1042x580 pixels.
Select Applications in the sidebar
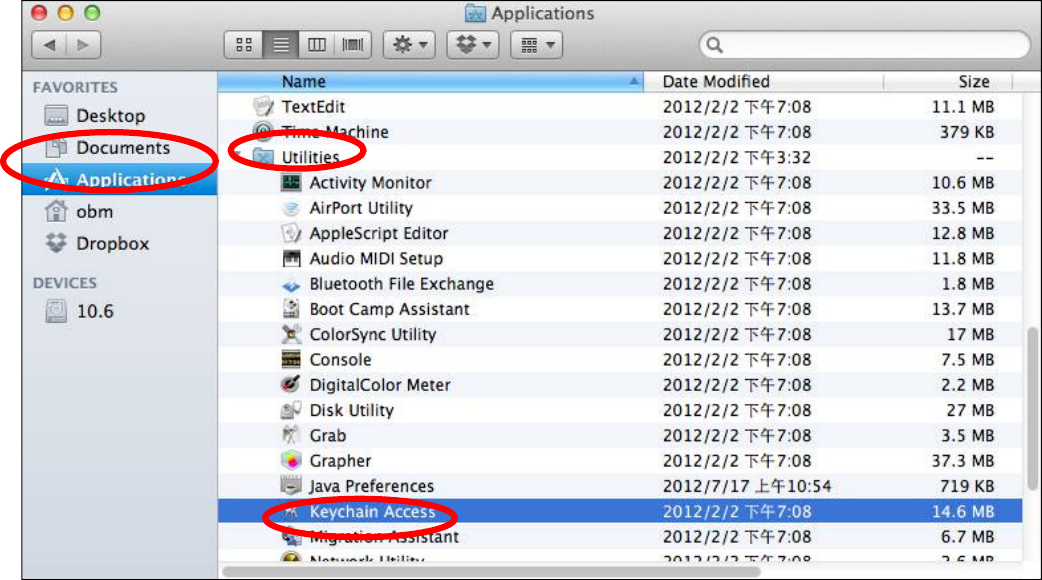pyautogui.click(x=120, y=179)
